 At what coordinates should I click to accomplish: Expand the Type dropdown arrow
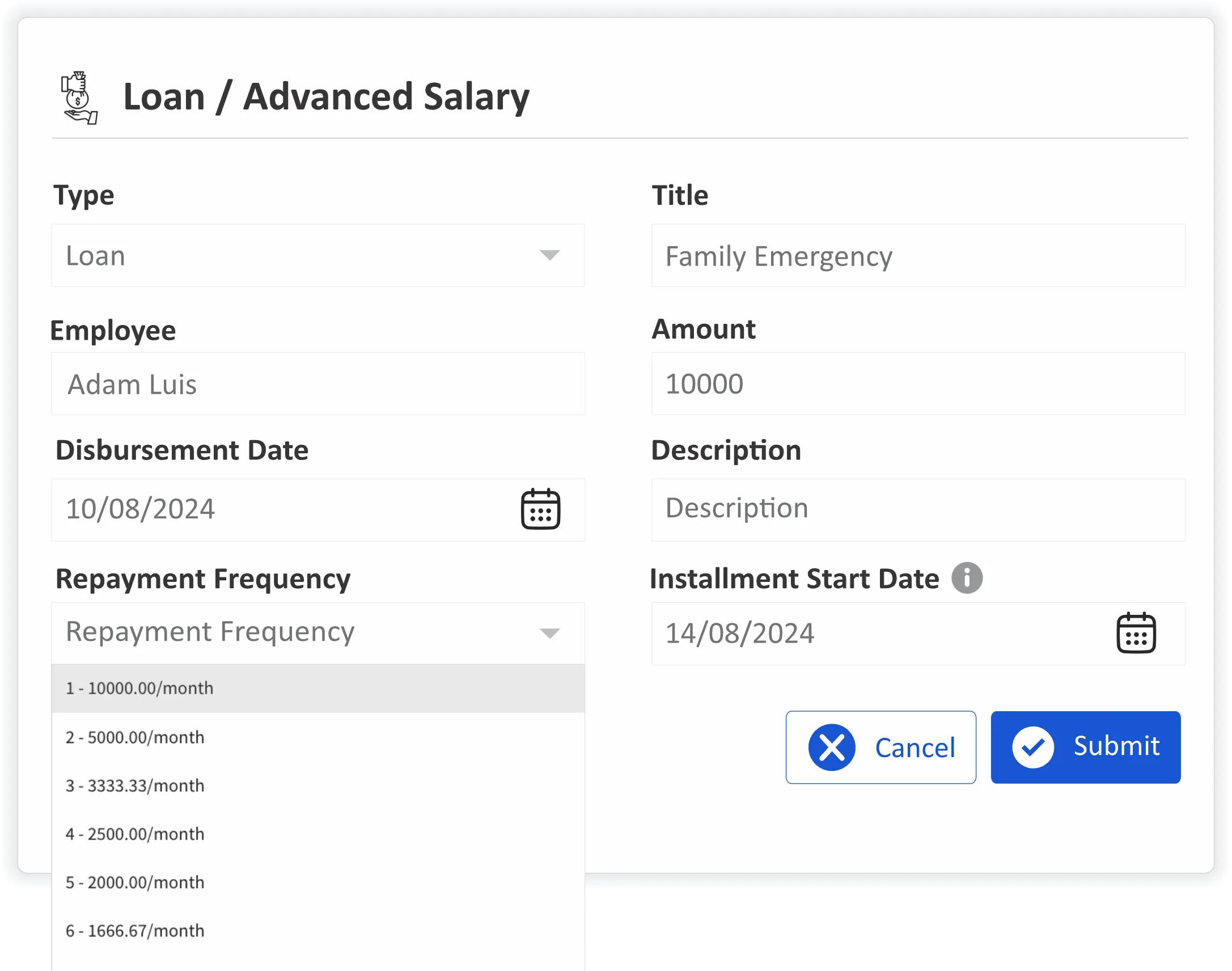click(549, 255)
